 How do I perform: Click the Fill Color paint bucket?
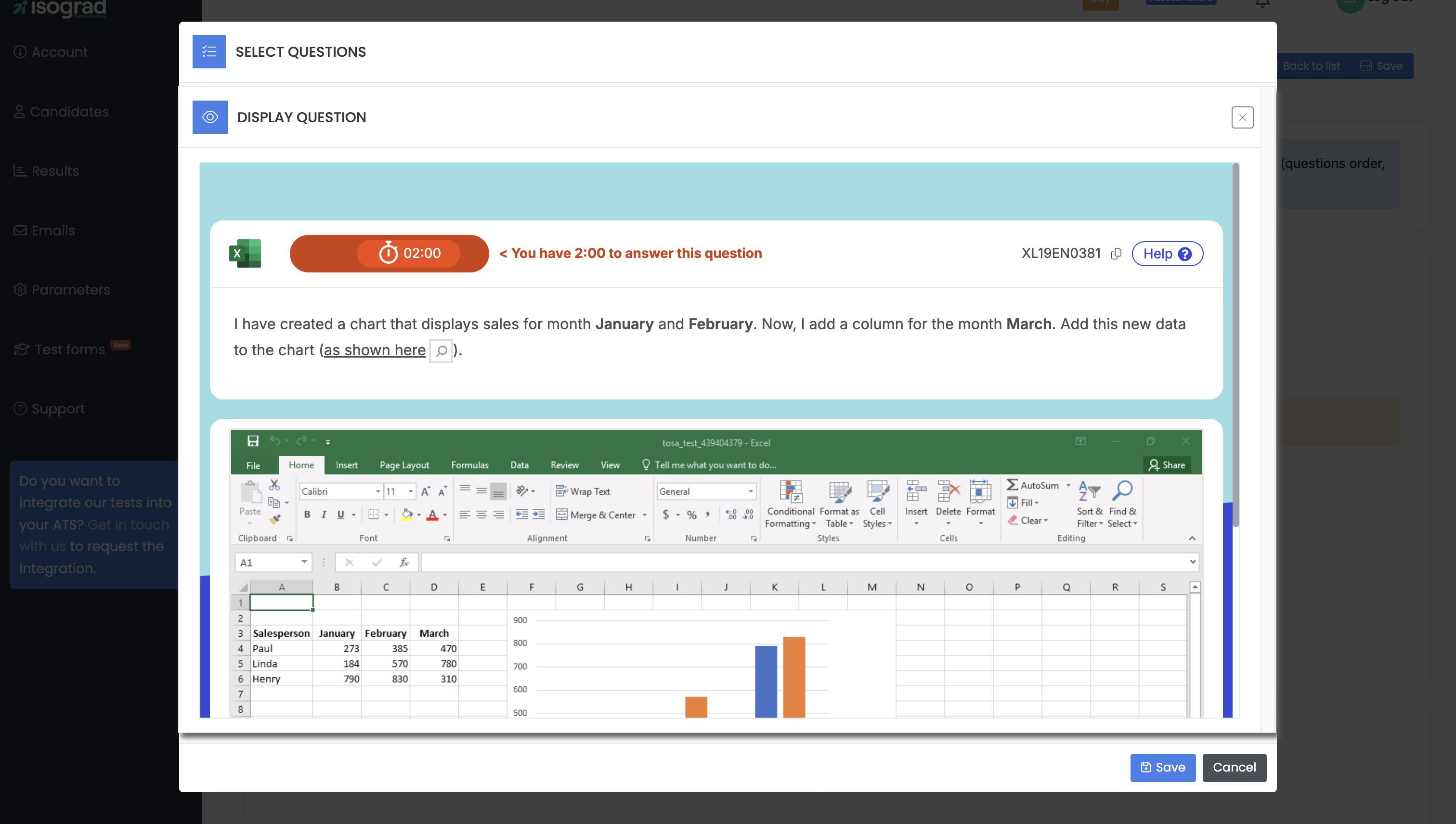(406, 515)
